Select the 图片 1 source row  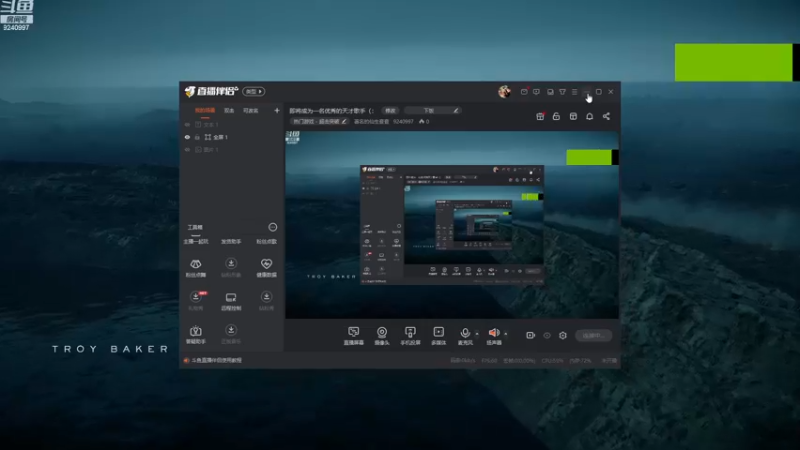(x=232, y=149)
